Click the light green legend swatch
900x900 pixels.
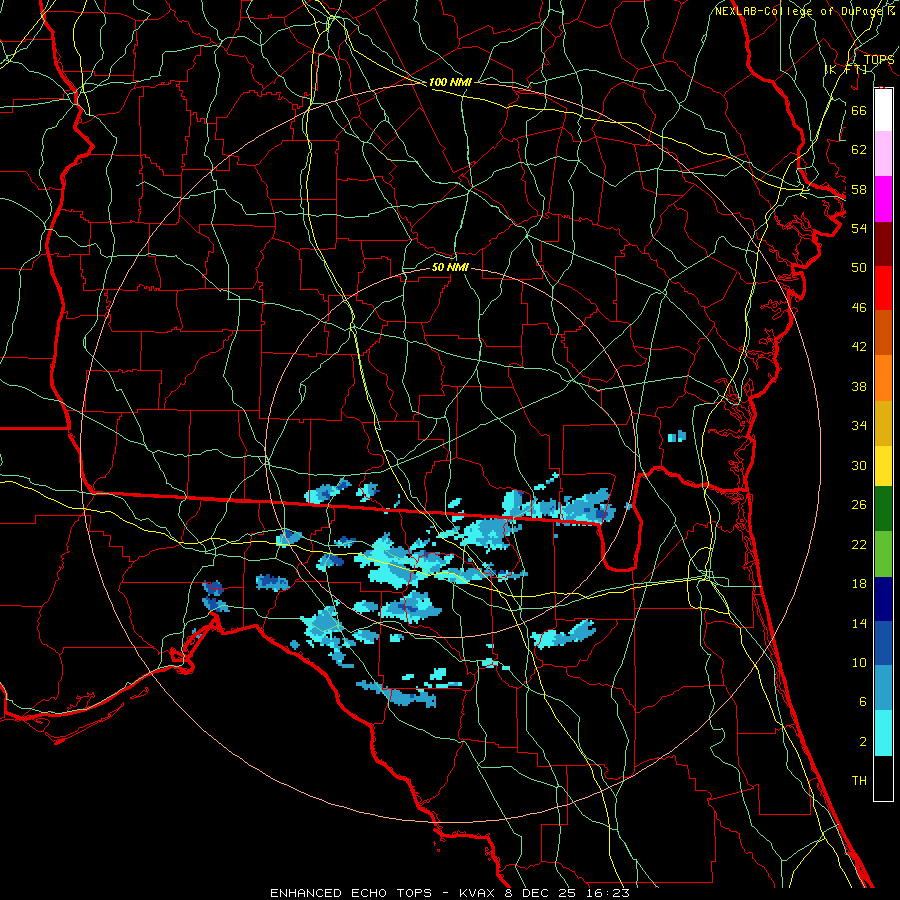point(883,554)
